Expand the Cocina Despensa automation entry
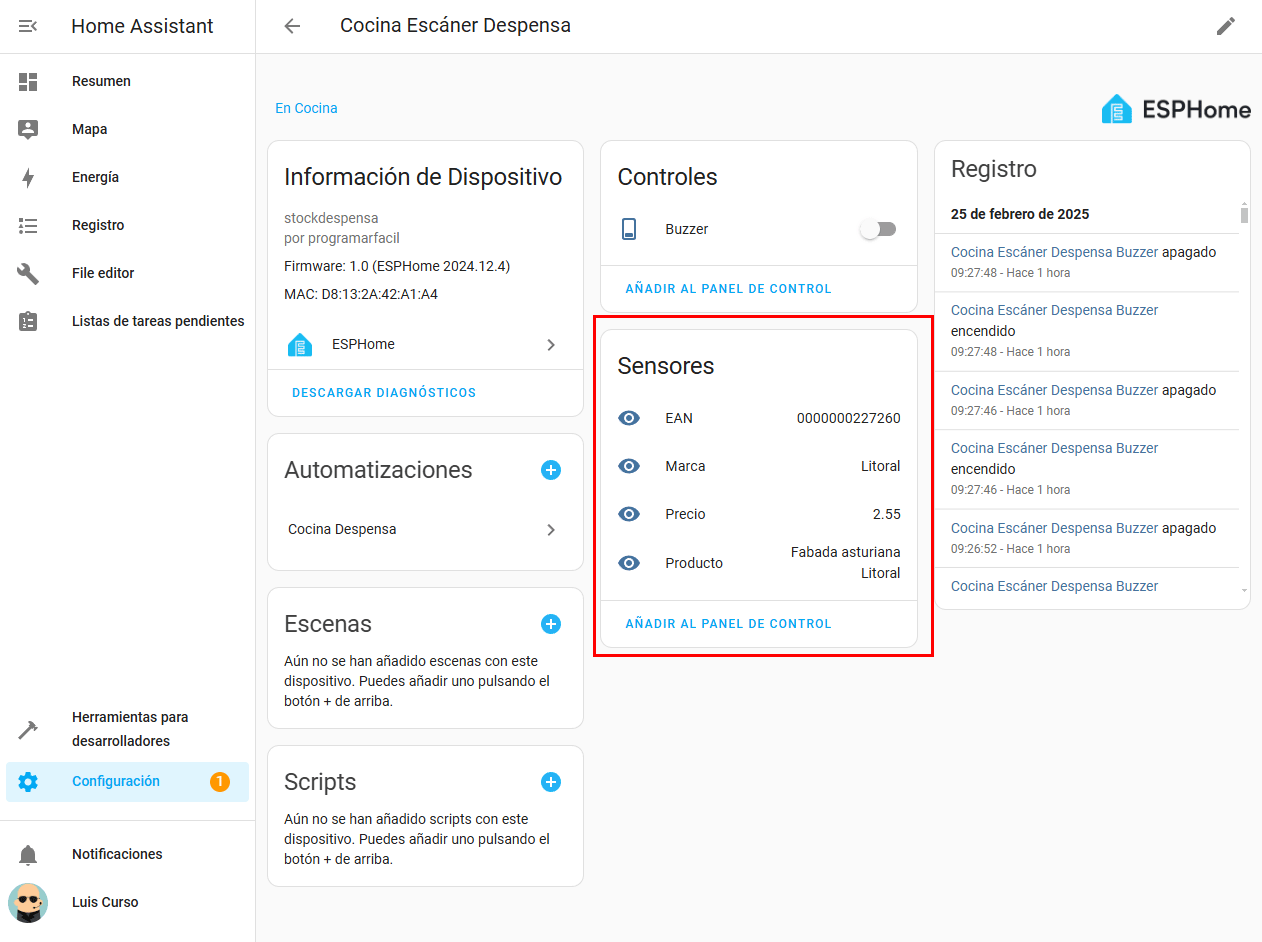1262x942 pixels. [425, 530]
